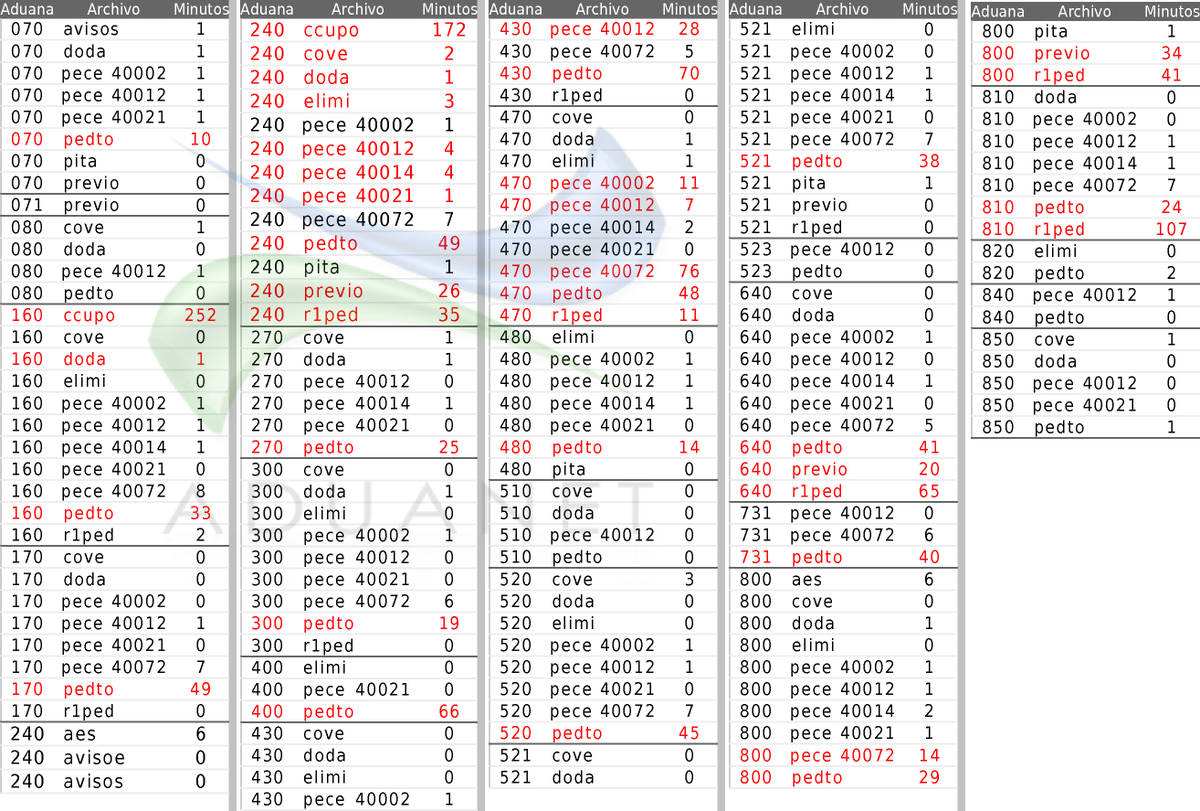The width and height of the screenshot is (1200, 811).
Task: Click the 252 value in the 160 ccupo row
Action: (200, 316)
